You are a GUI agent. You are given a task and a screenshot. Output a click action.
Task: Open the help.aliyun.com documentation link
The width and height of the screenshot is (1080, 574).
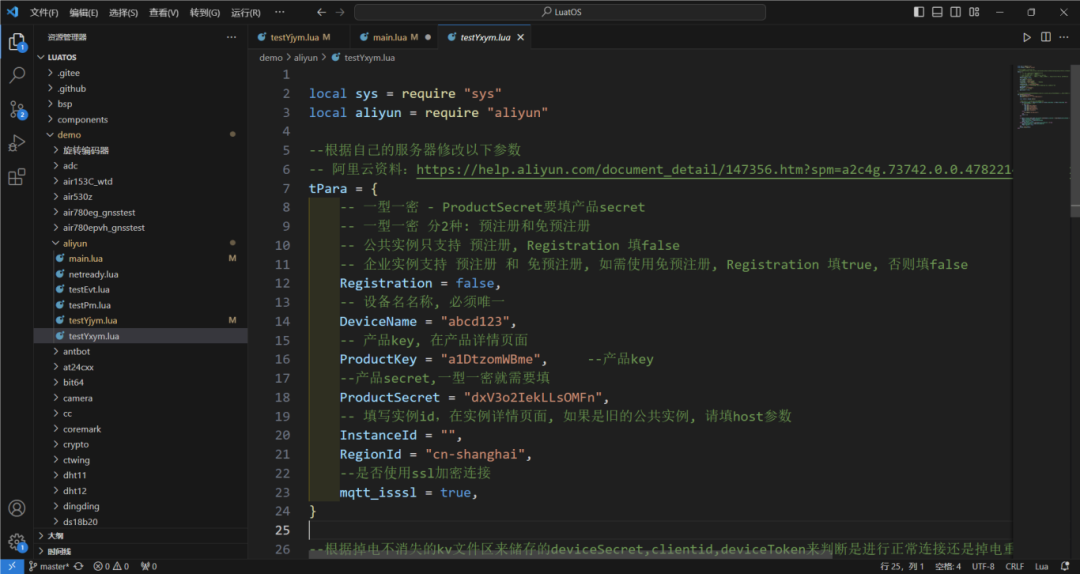pos(714,170)
